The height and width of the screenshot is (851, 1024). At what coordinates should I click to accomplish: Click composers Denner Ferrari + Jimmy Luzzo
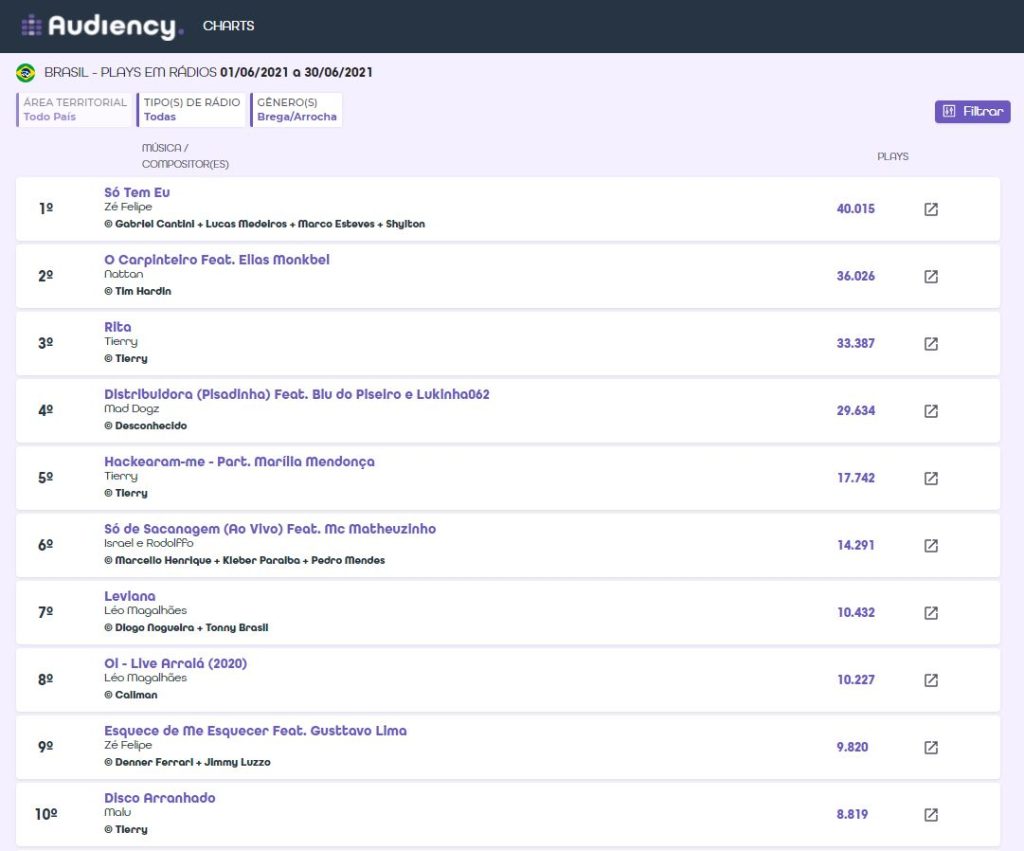(x=187, y=762)
